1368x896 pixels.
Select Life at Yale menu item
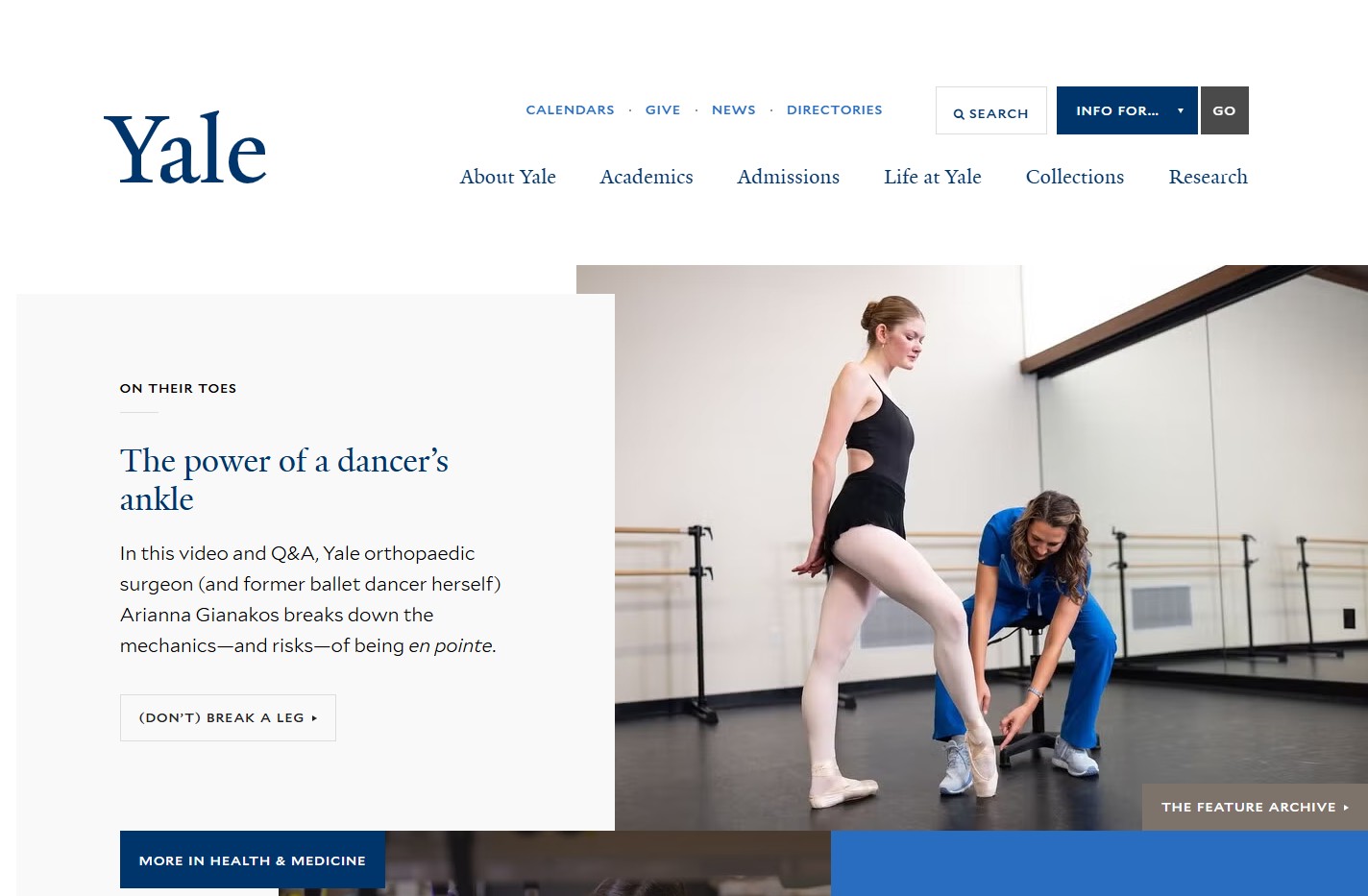[933, 177]
